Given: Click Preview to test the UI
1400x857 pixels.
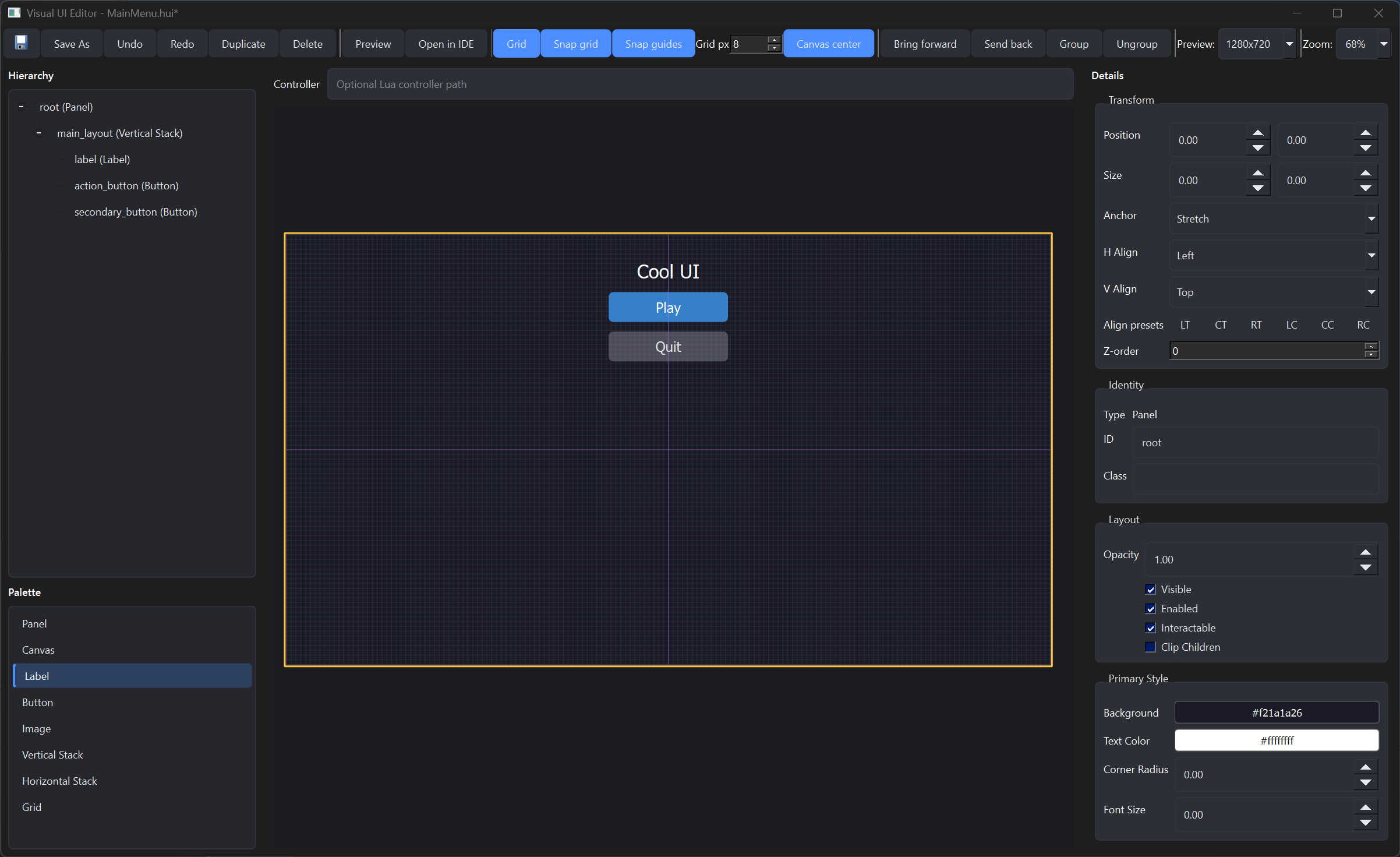Looking at the screenshot, I should tap(372, 43).
